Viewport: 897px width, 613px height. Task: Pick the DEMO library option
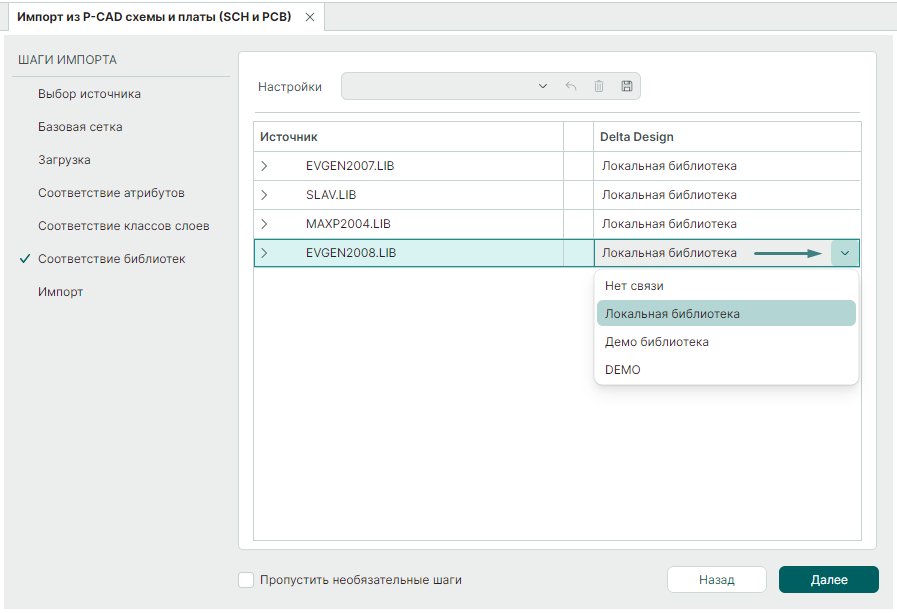pos(622,370)
